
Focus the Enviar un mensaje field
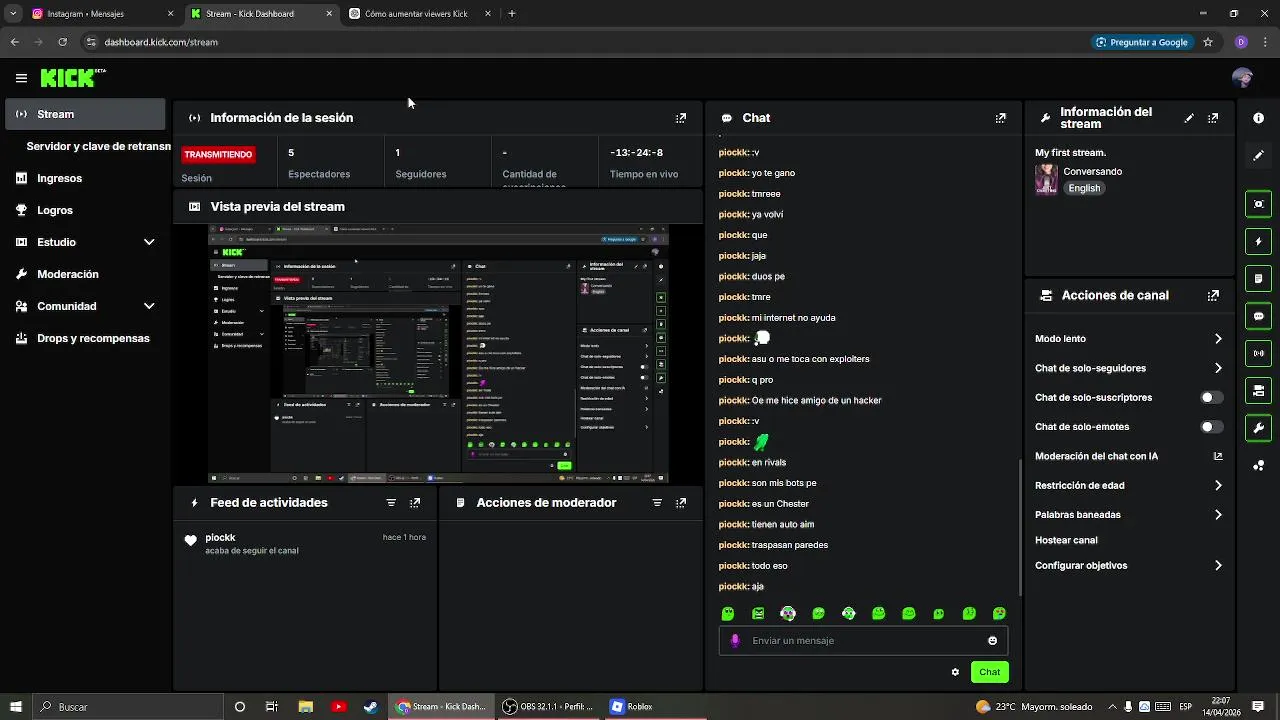[863, 641]
